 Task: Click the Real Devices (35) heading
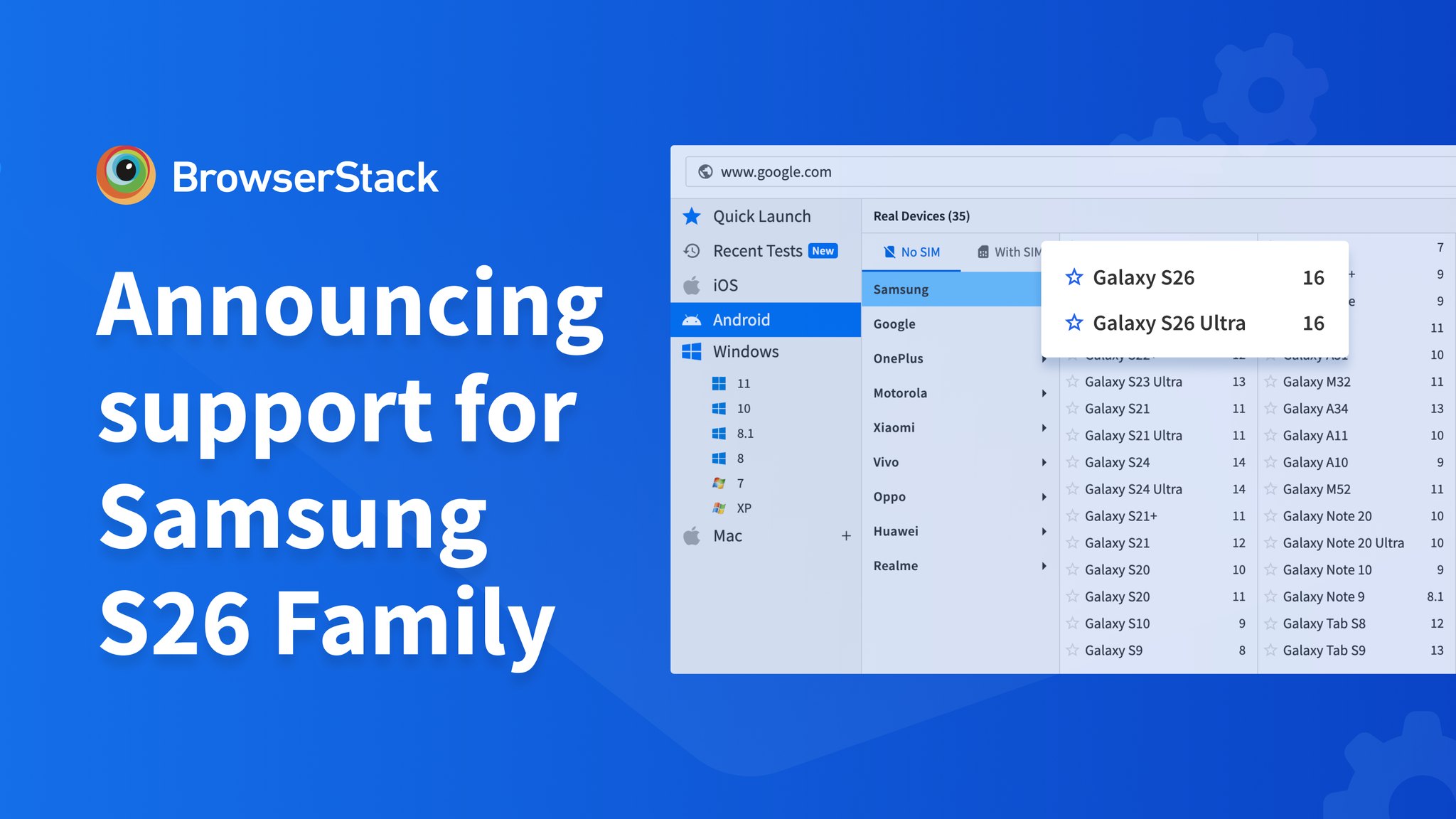pos(921,216)
